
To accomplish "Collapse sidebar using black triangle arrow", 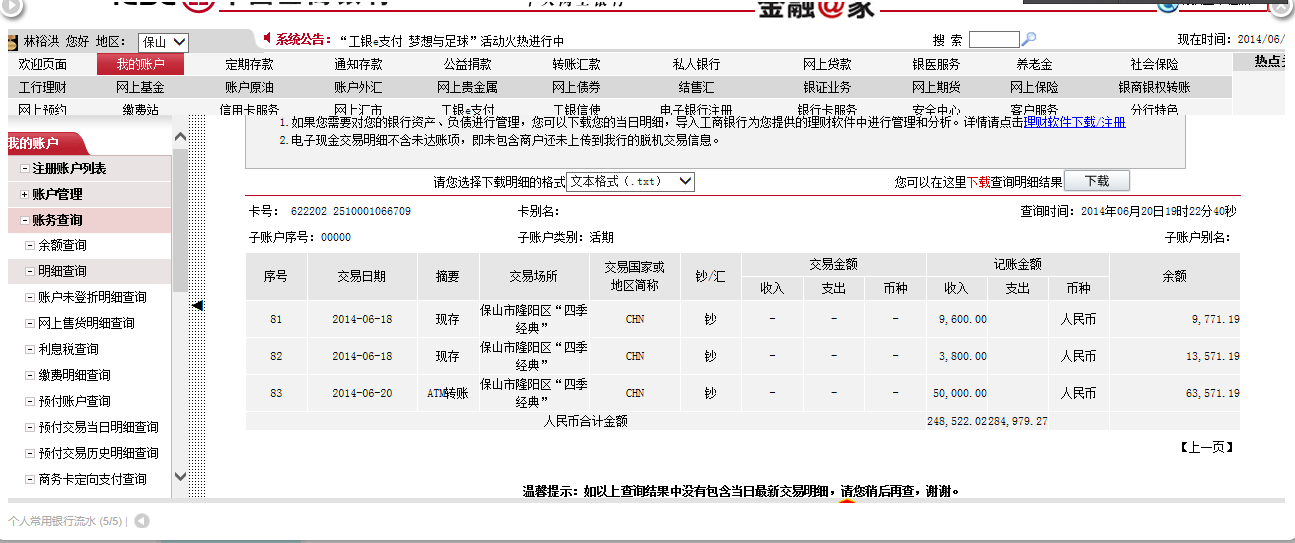I will 198,305.
